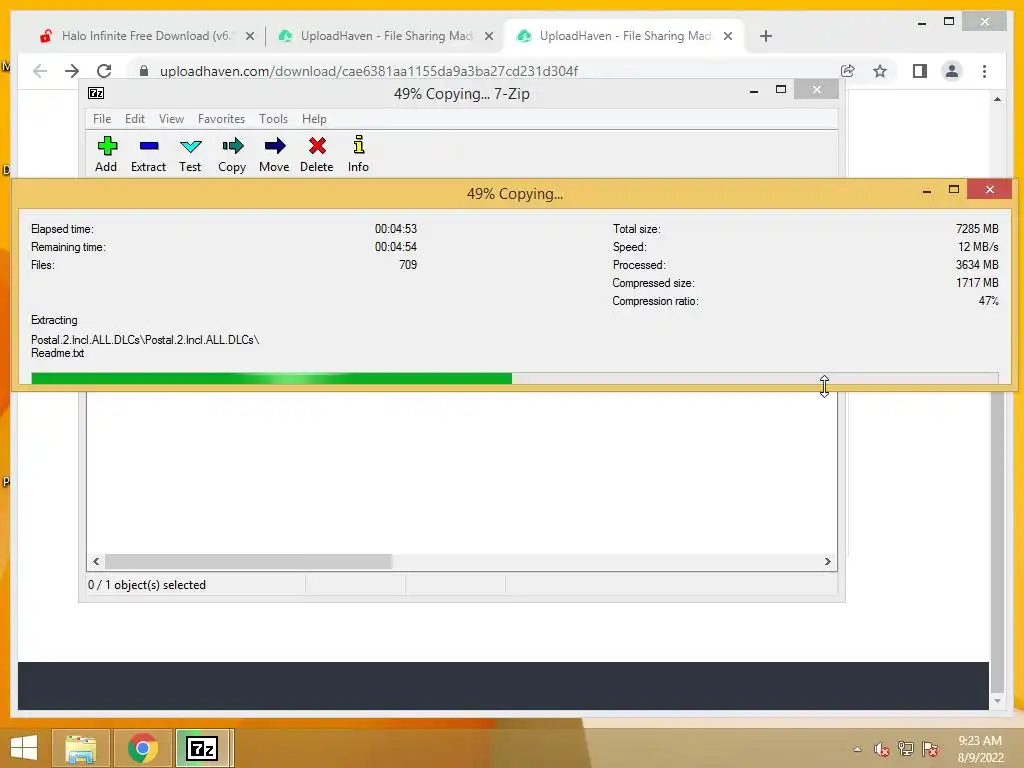Screen dimensions: 1024x768
Task: Click the green copying progress bar
Action: tap(272, 378)
